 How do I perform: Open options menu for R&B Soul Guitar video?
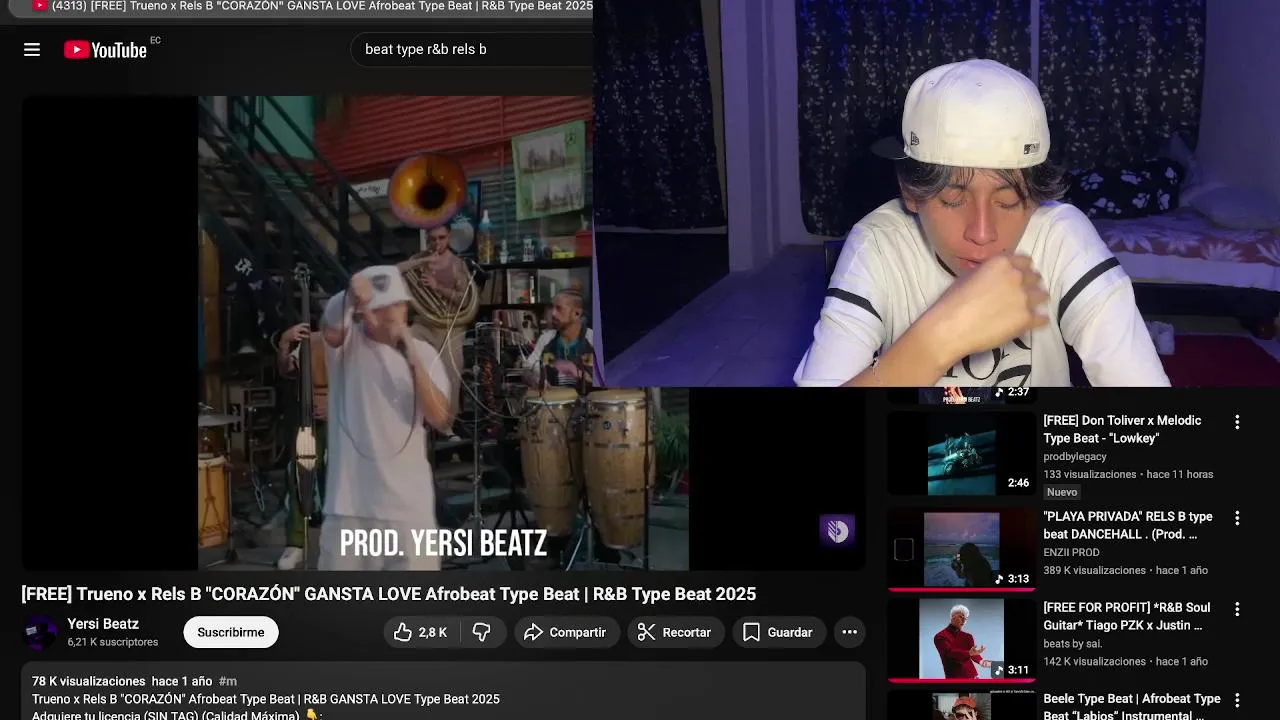pyautogui.click(x=1237, y=609)
